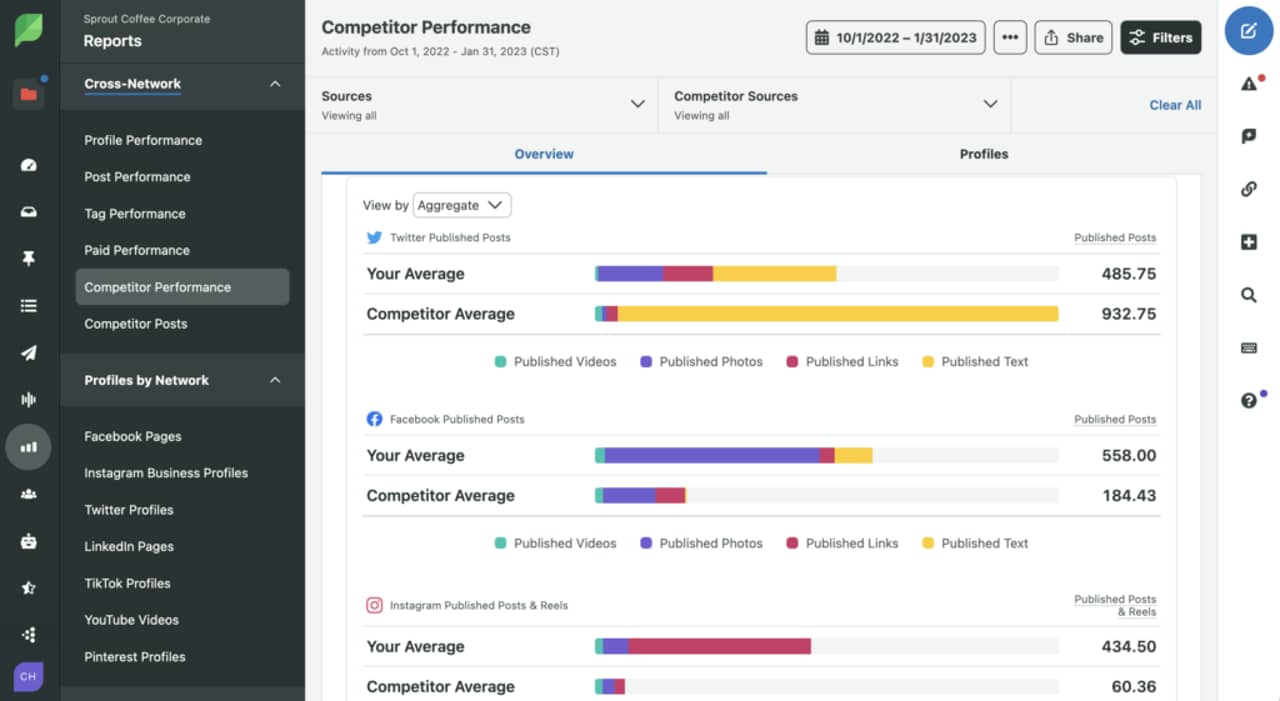Image resolution: width=1280 pixels, height=701 pixels.
Task: Click the Clear All link
Action: point(1174,105)
